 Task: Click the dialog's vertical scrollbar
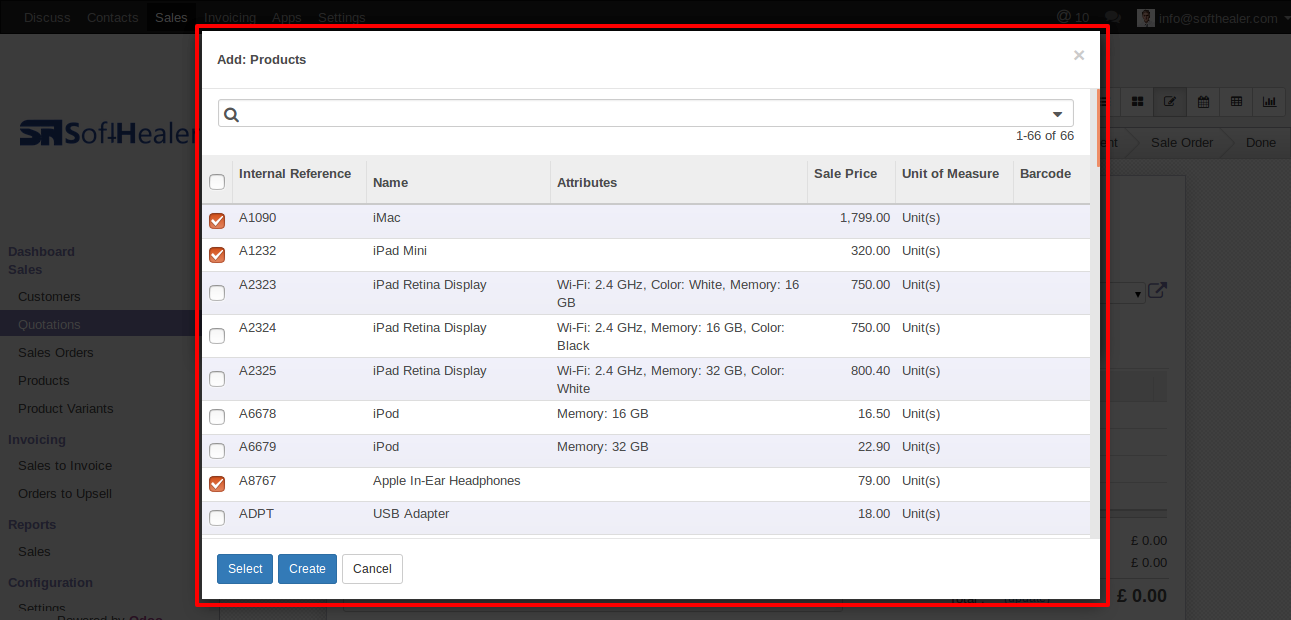point(1097,127)
